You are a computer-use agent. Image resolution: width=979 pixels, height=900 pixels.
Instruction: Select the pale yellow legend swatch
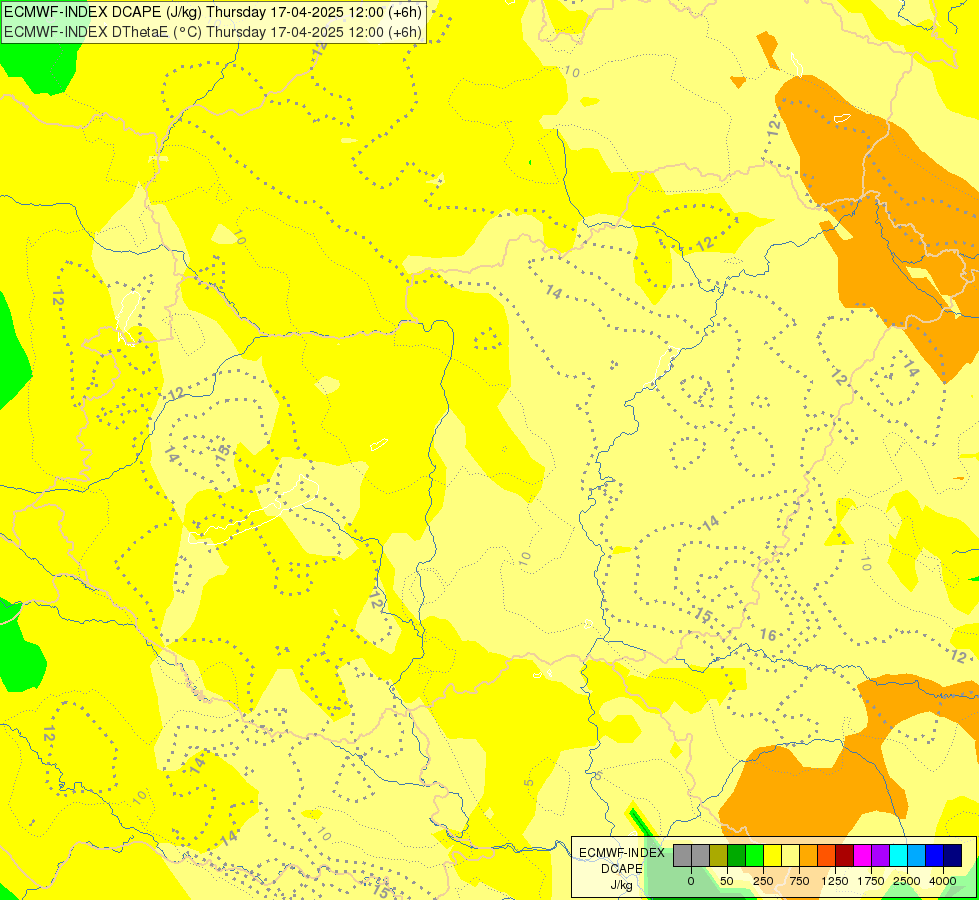790,856
